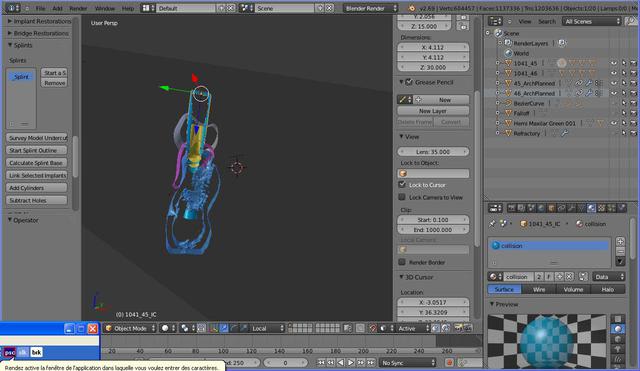Select the translate manipulator icon
The width and height of the screenshot is (640, 371).
pos(224,328)
